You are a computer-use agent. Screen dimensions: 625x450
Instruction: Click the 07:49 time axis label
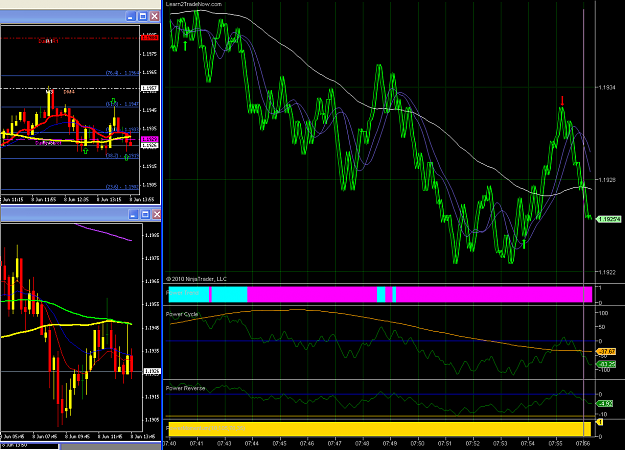[390, 443]
